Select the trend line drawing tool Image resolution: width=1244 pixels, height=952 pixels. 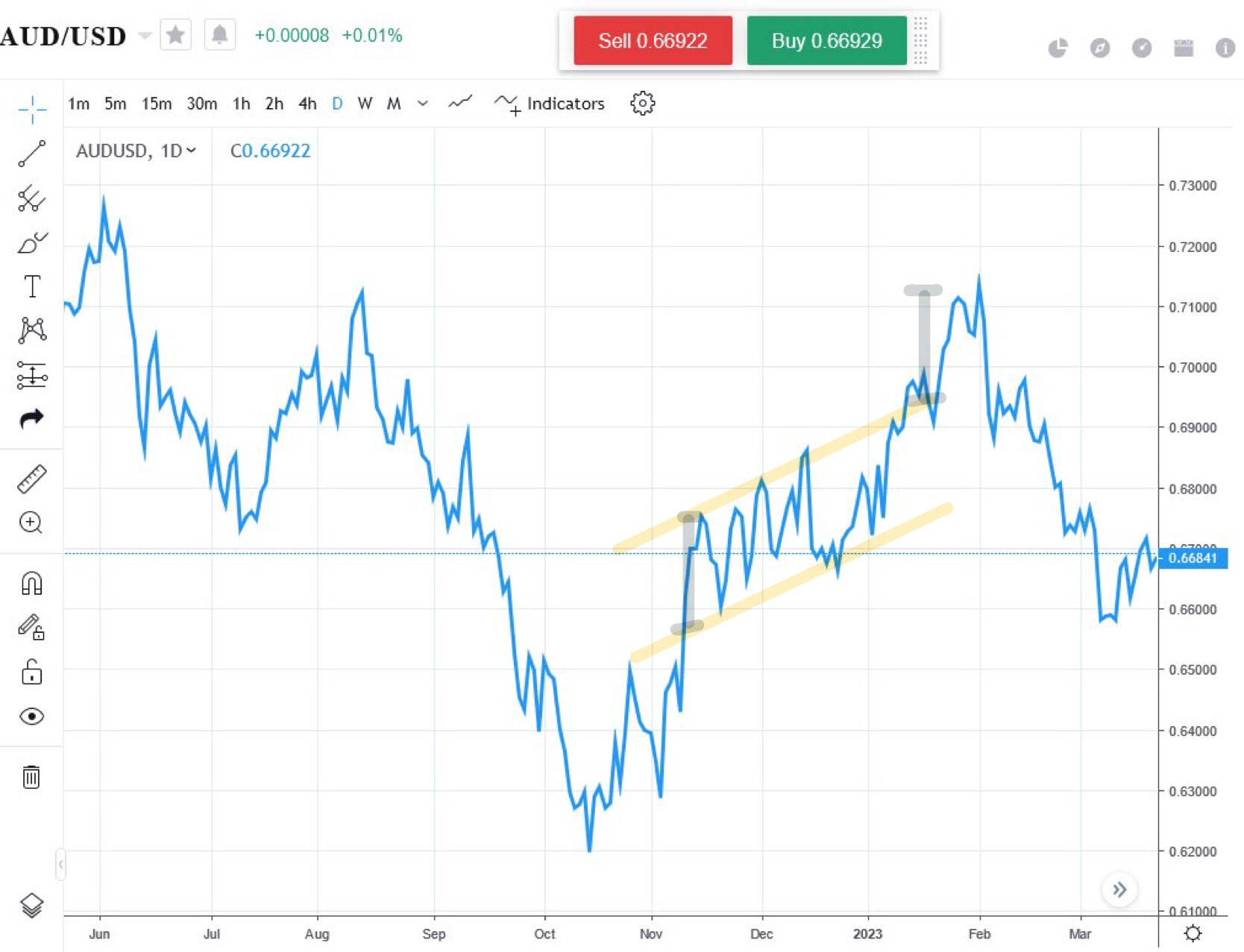[x=31, y=154]
